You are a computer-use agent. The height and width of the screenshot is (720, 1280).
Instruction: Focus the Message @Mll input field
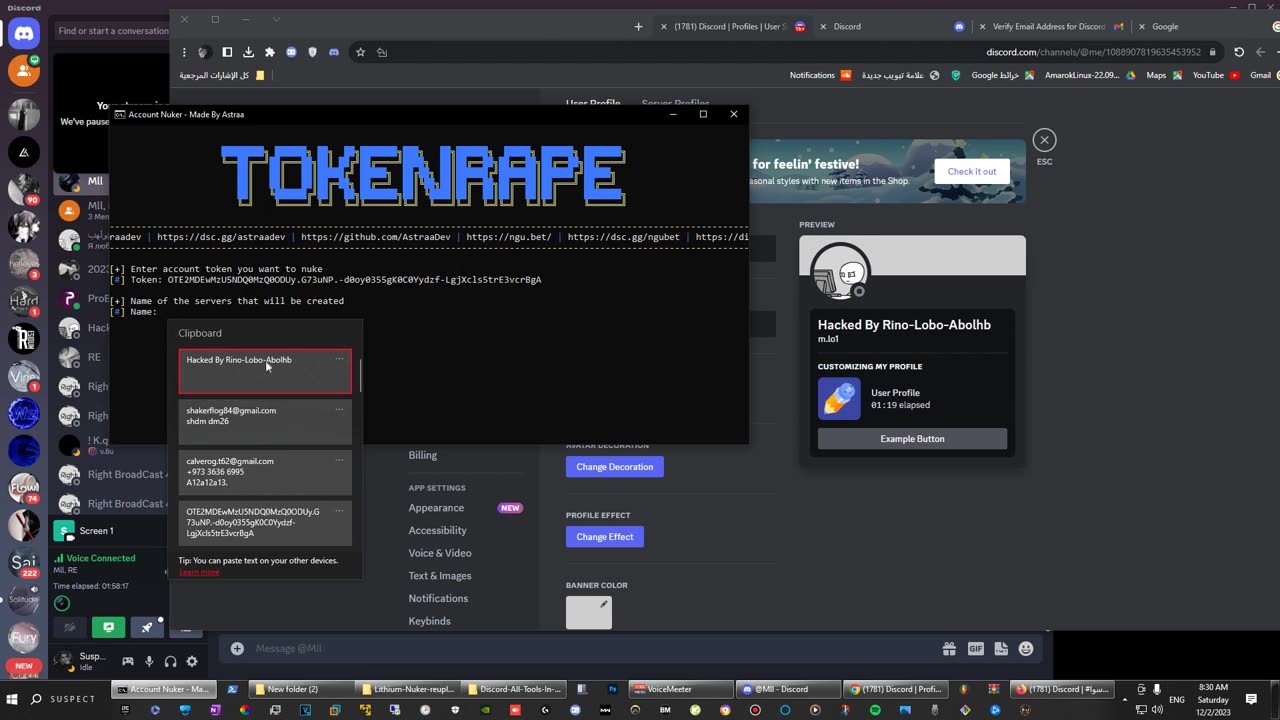pos(590,649)
